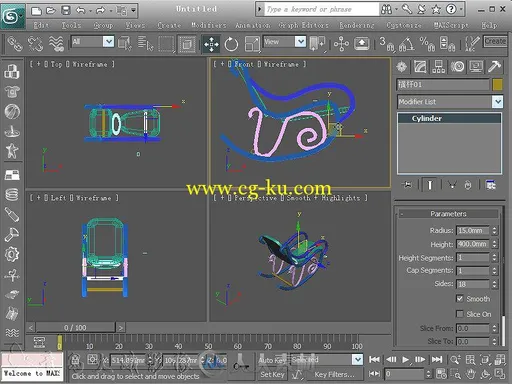Click Configure Modifier Sets icon
The image size is (512, 384).
click(491, 185)
